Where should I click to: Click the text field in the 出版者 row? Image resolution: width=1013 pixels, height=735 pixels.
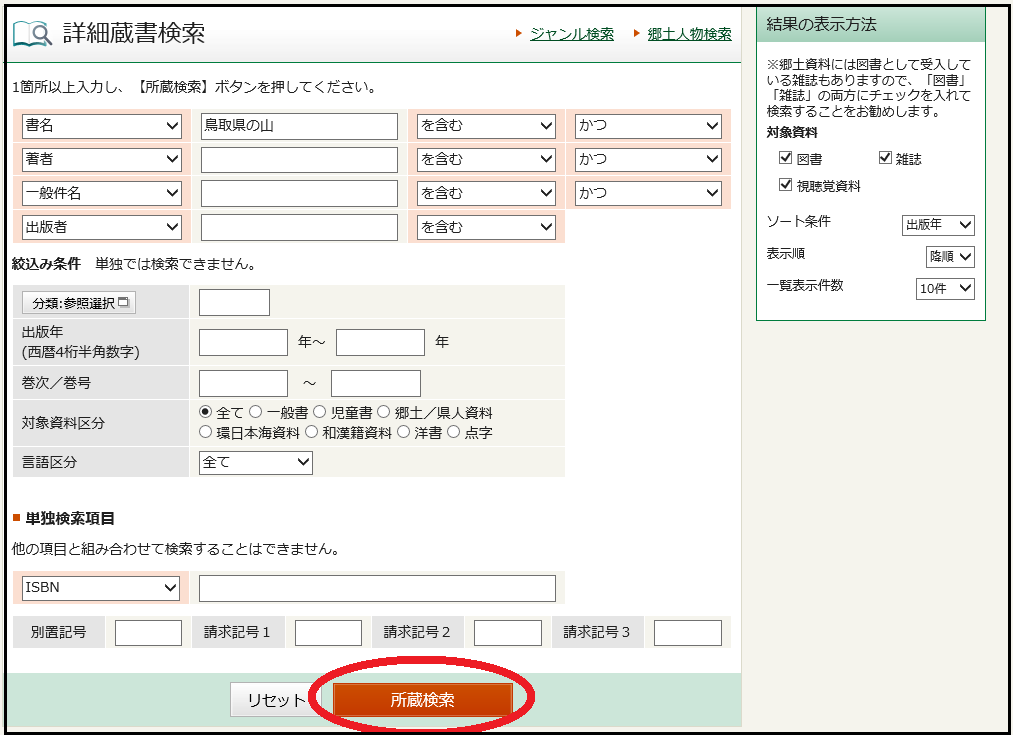[x=299, y=227]
